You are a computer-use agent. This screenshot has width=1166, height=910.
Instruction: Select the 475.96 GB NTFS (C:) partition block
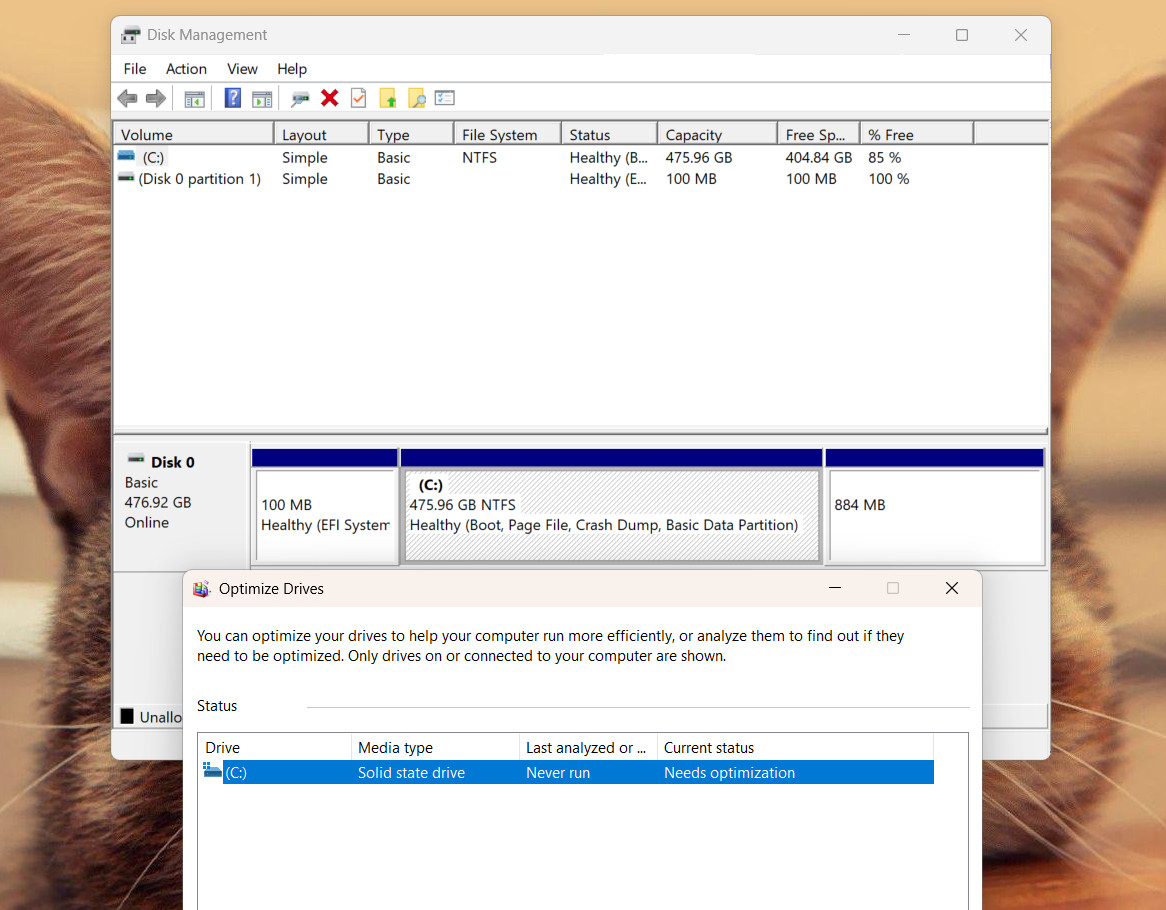tap(611, 514)
